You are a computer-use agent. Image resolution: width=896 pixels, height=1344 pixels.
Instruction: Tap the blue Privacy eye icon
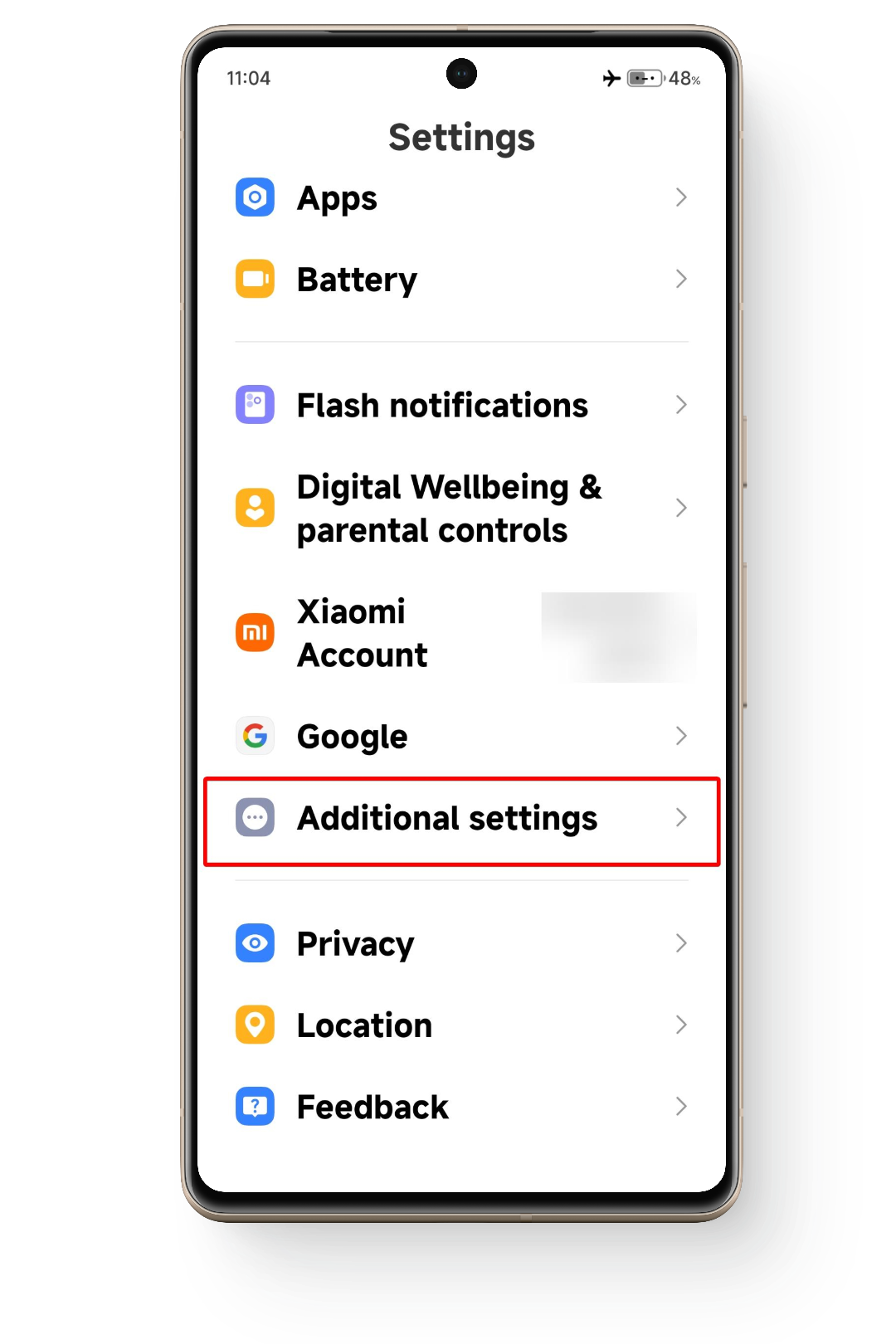255,943
